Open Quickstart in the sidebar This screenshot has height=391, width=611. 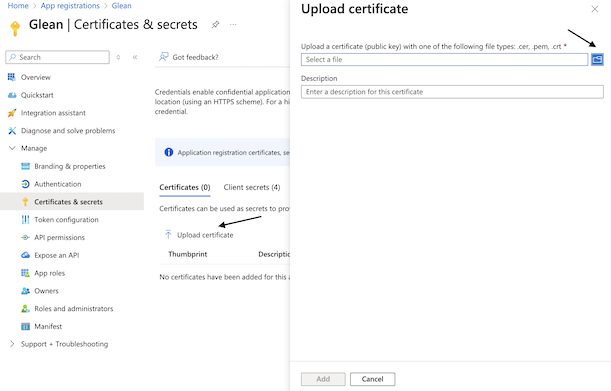37,95
